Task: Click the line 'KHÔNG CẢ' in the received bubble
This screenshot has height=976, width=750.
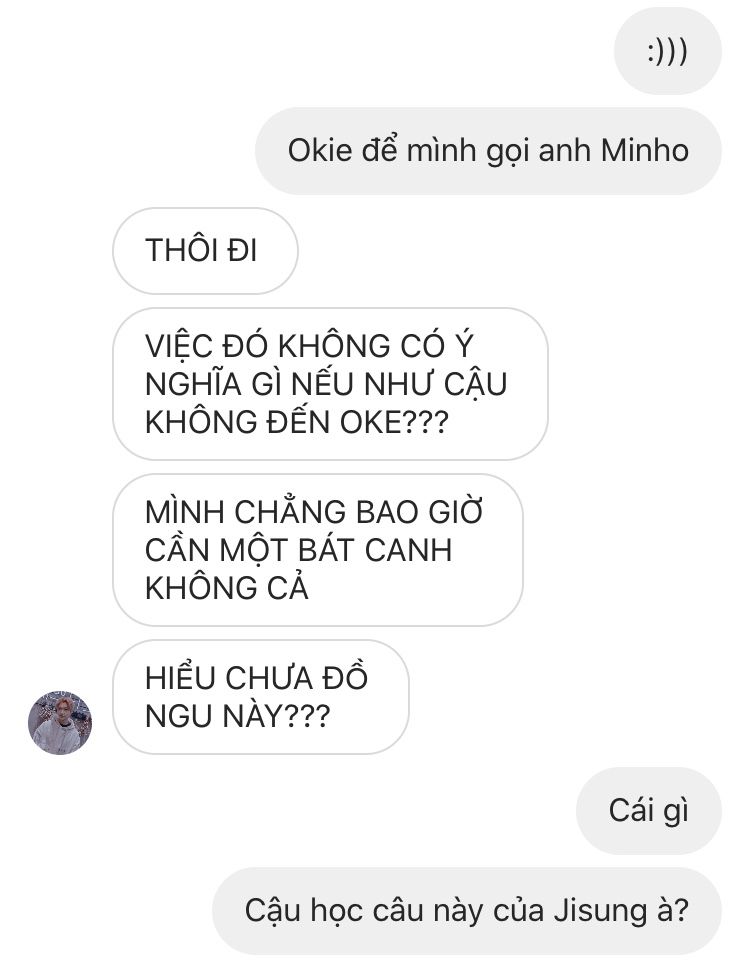Action: point(227,588)
